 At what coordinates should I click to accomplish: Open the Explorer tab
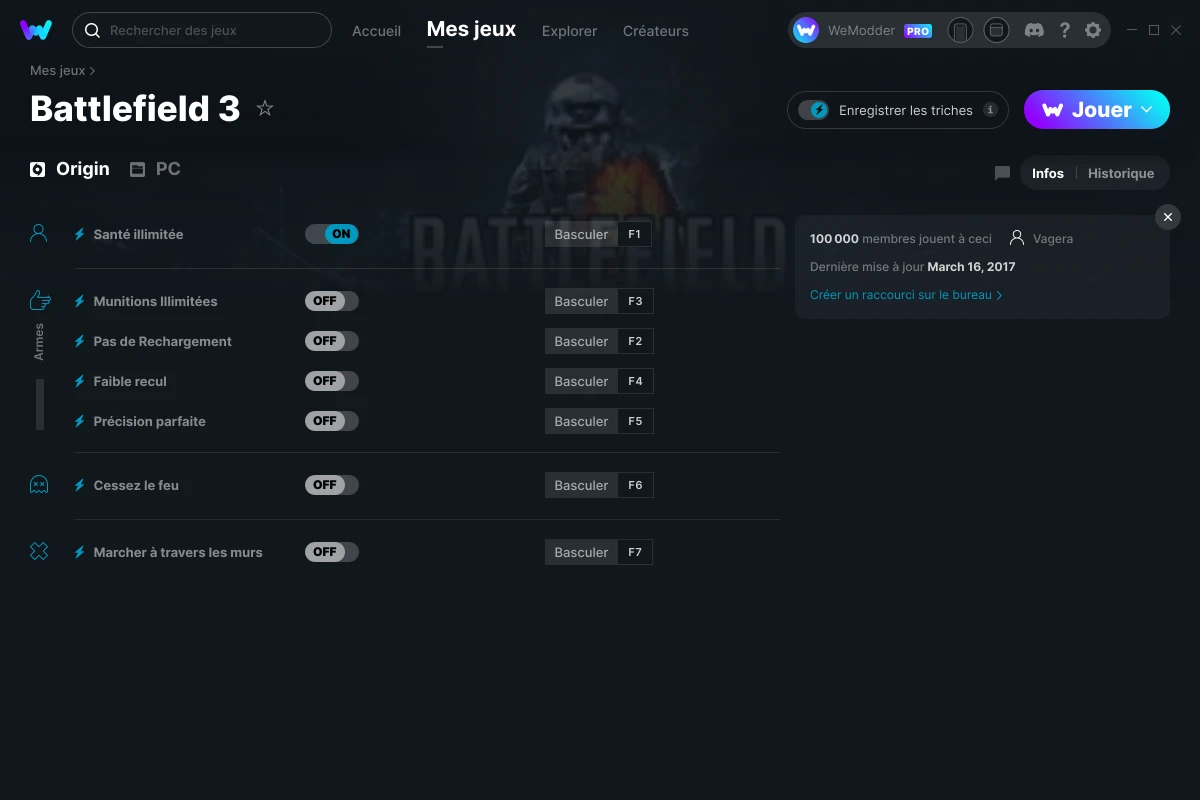pos(569,31)
